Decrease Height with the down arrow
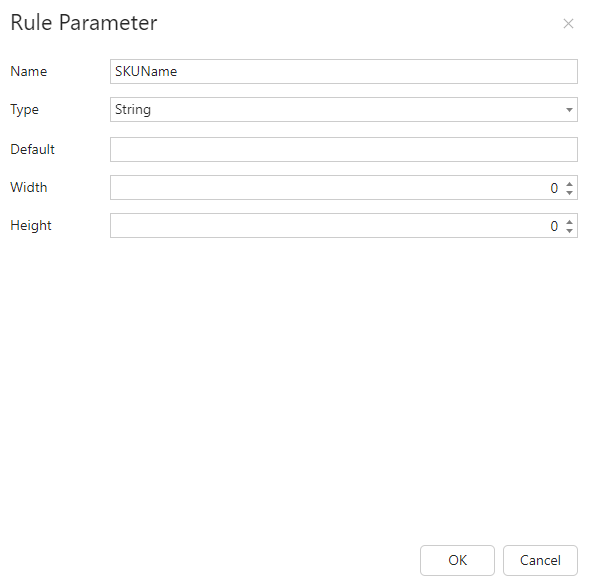This screenshot has width=589, height=588. 569,230
